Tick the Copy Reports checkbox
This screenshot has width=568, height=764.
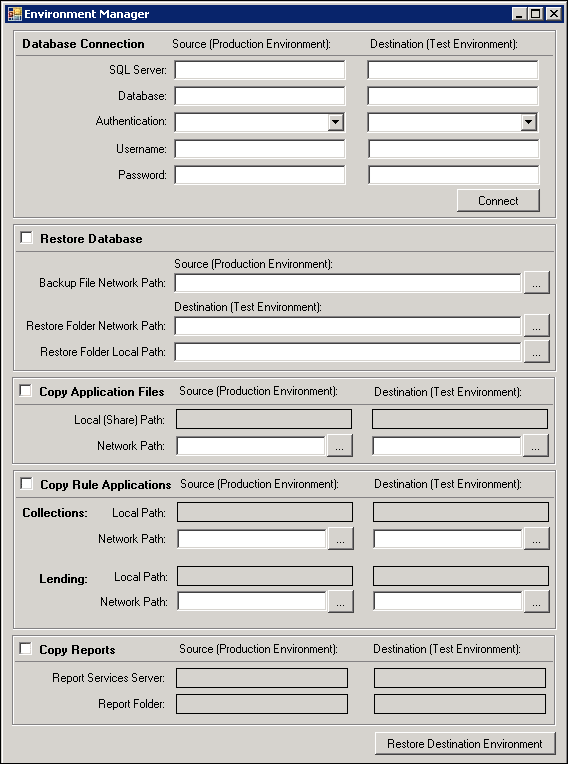tap(25, 649)
